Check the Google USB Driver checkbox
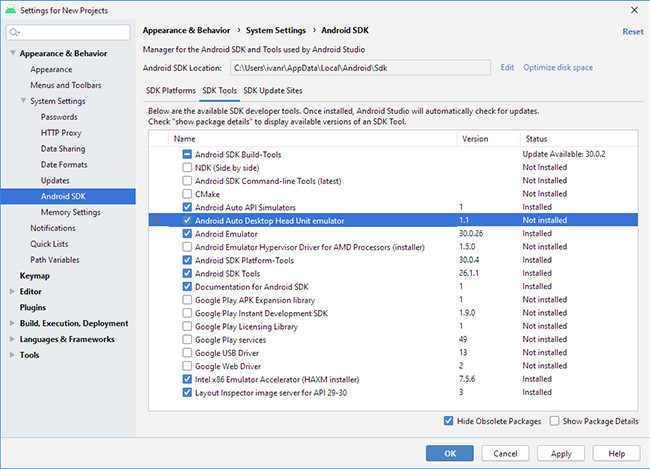The width and height of the screenshot is (650, 469). pyautogui.click(x=187, y=352)
